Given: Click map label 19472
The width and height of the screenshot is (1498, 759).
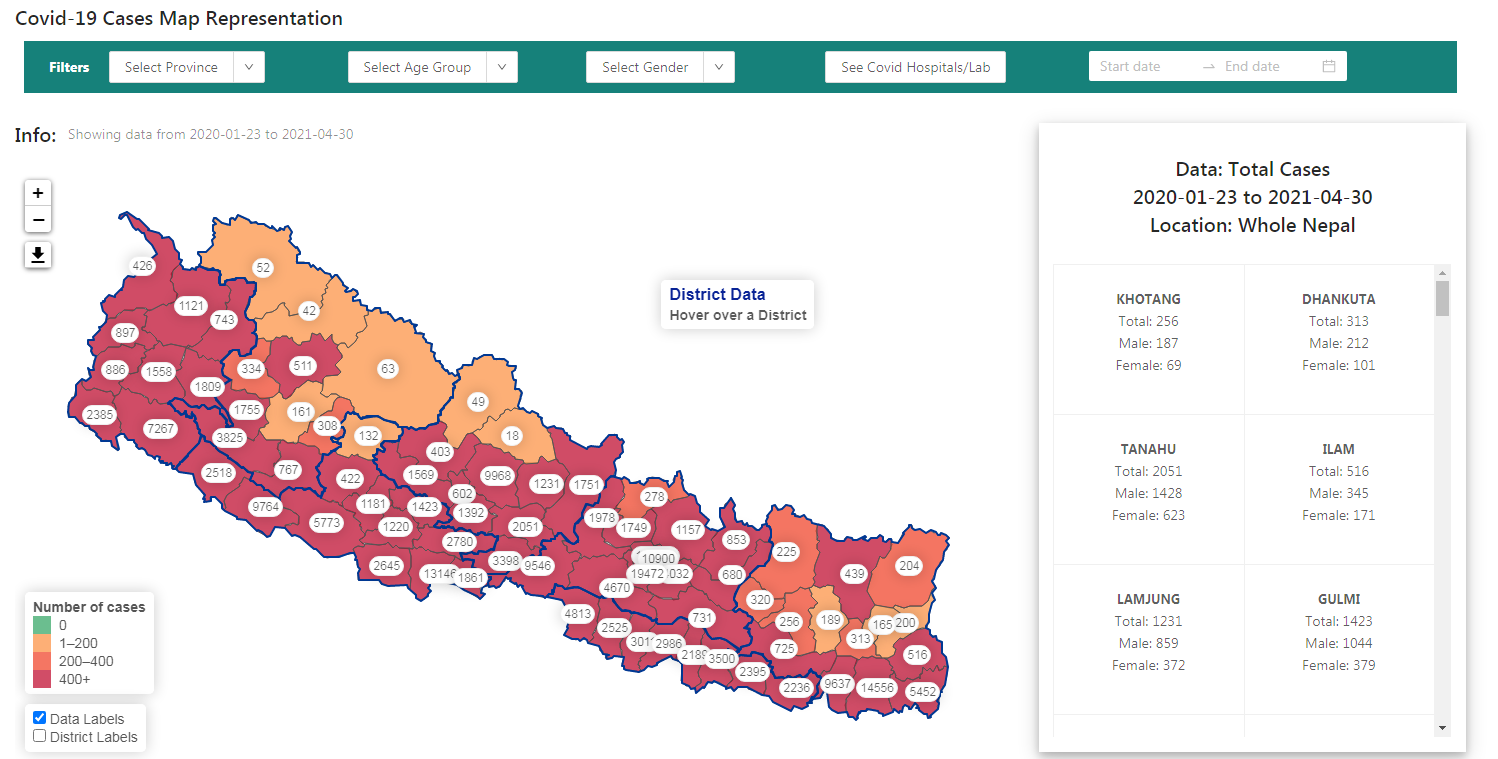Looking at the screenshot, I should (x=647, y=574).
